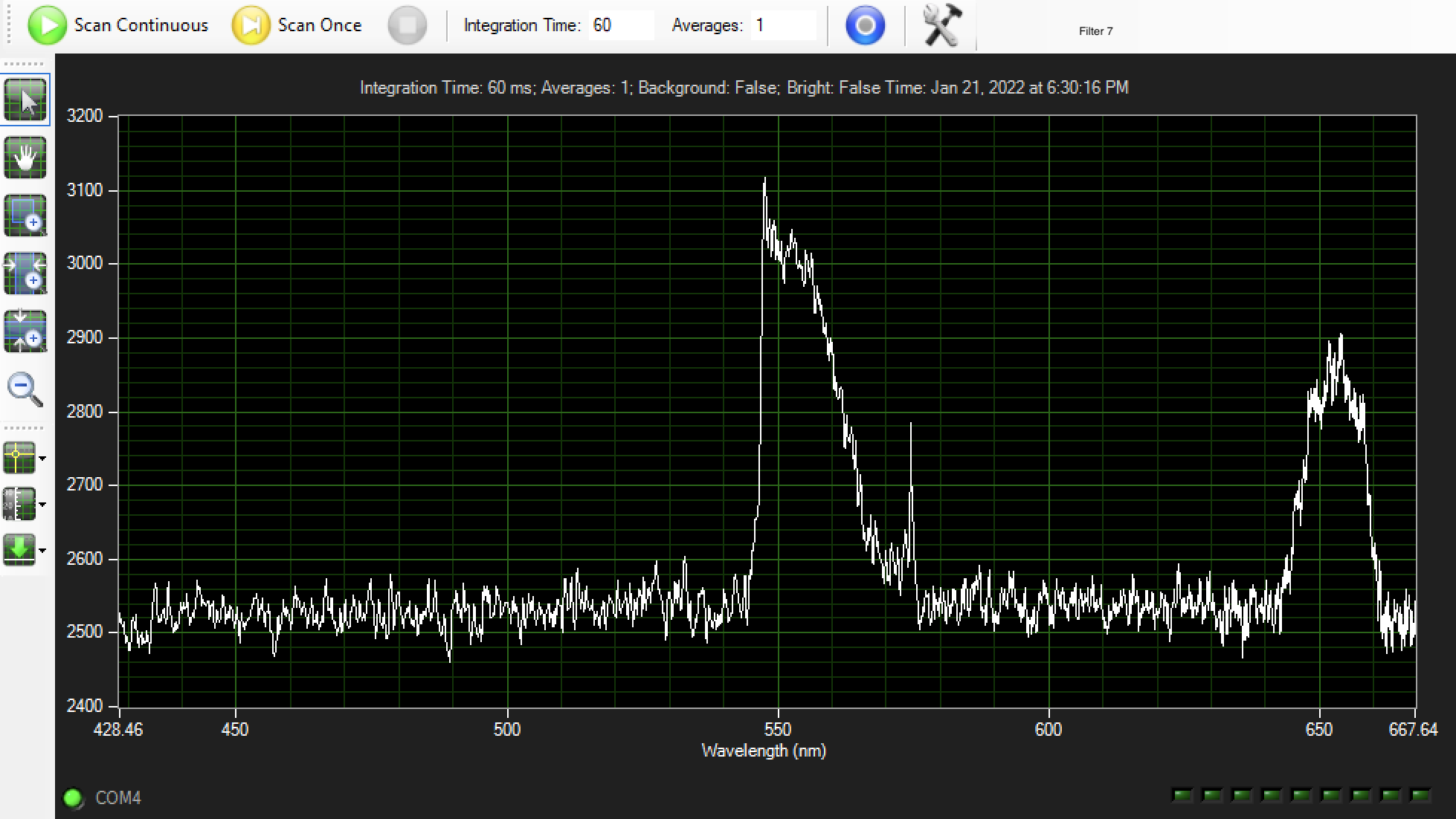Click the gray Stop scan button

click(x=408, y=25)
